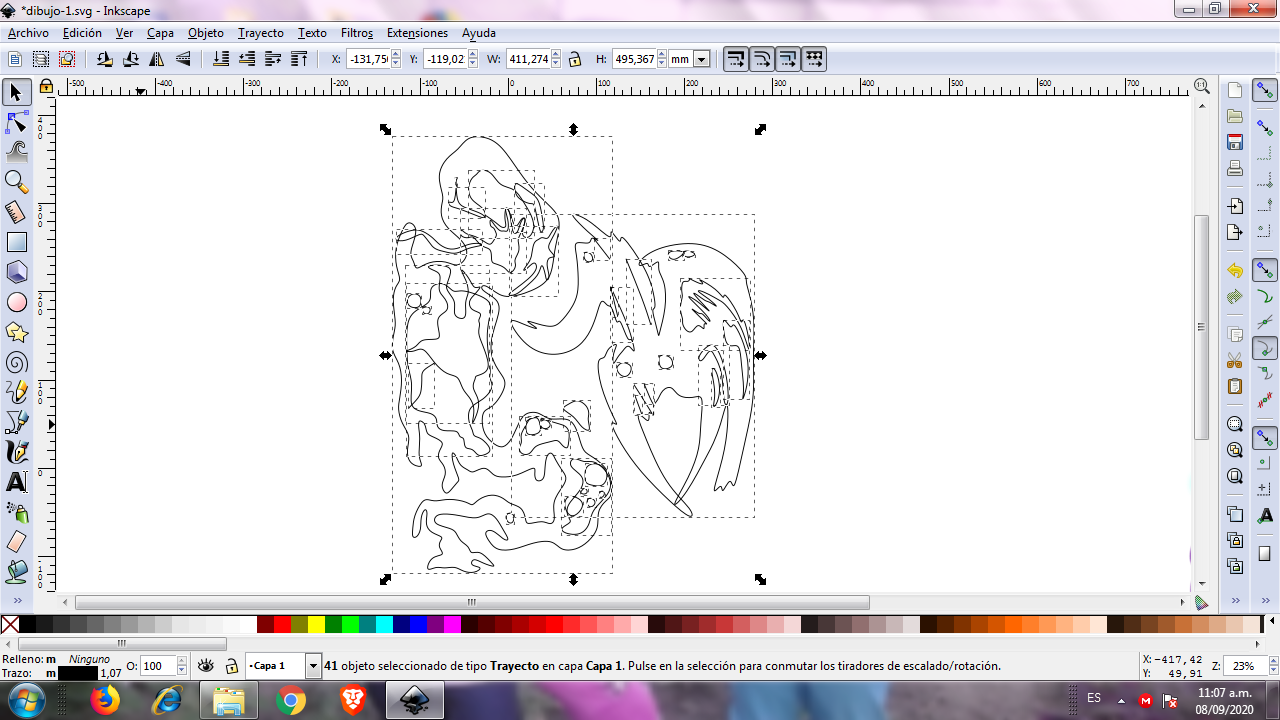Select the Bezier pen tool
The height and width of the screenshot is (720, 1280).
(16, 422)
